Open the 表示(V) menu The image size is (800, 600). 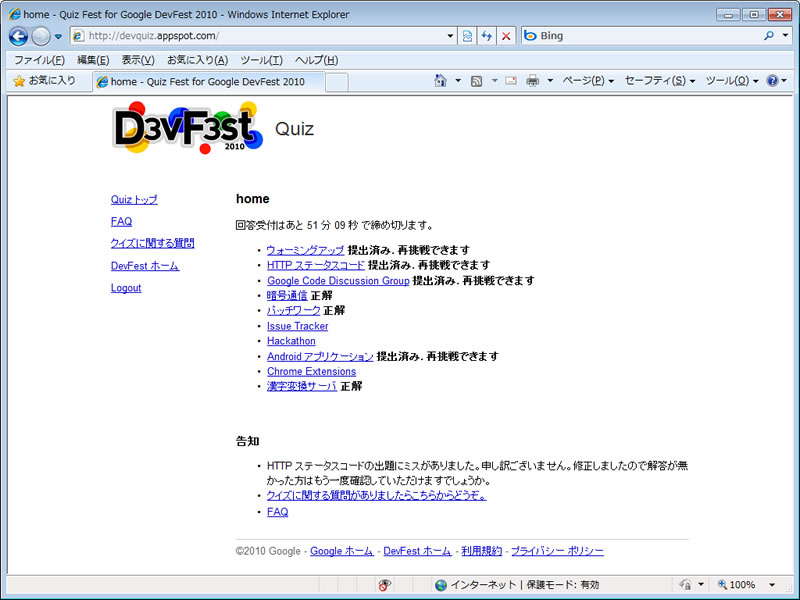[138, 60]
